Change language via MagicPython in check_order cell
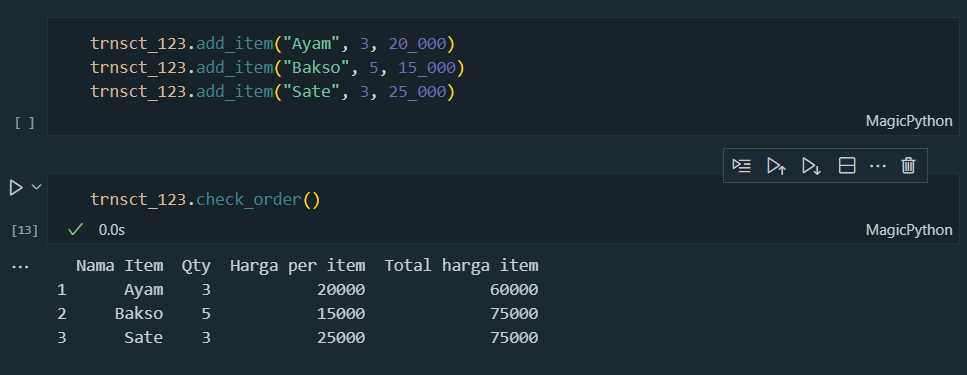Viewport: 967px width, 375px height. pos(908,230)
